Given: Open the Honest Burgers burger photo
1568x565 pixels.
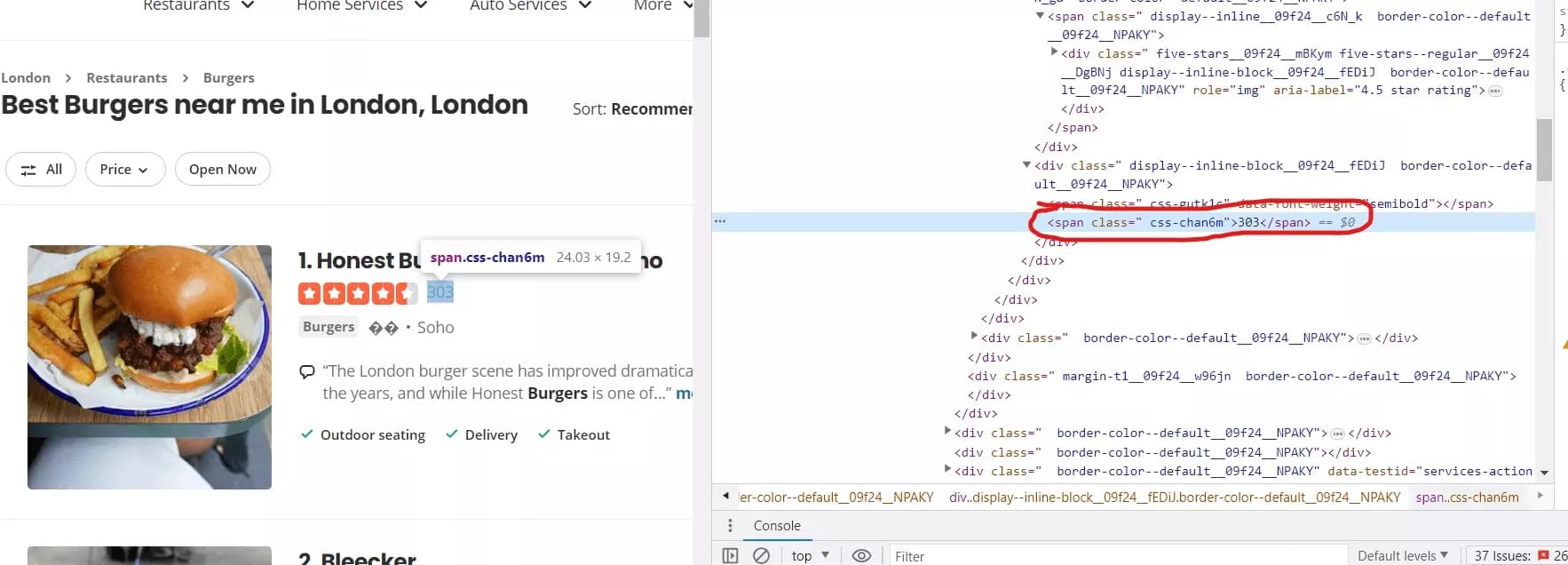Looking at the screenshot, I should pyautogui.click(x=149, y=367).
